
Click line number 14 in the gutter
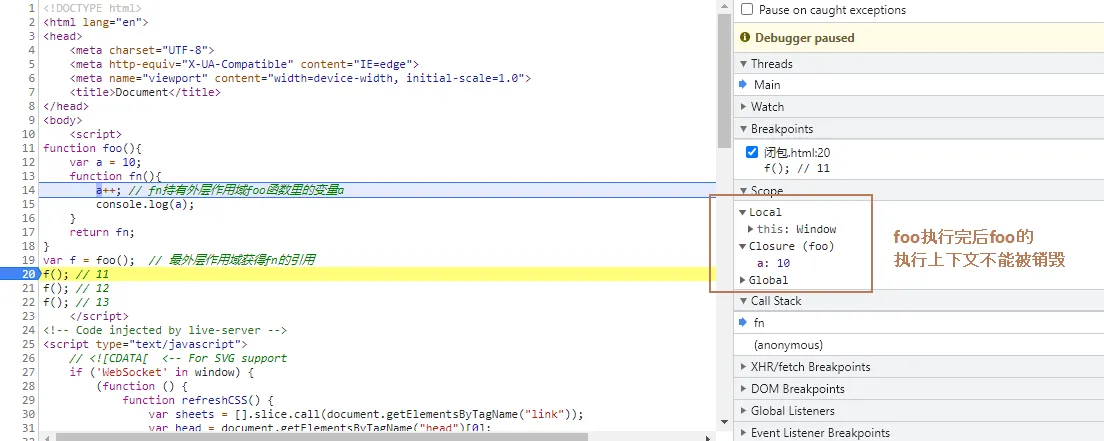click(29, 190)
